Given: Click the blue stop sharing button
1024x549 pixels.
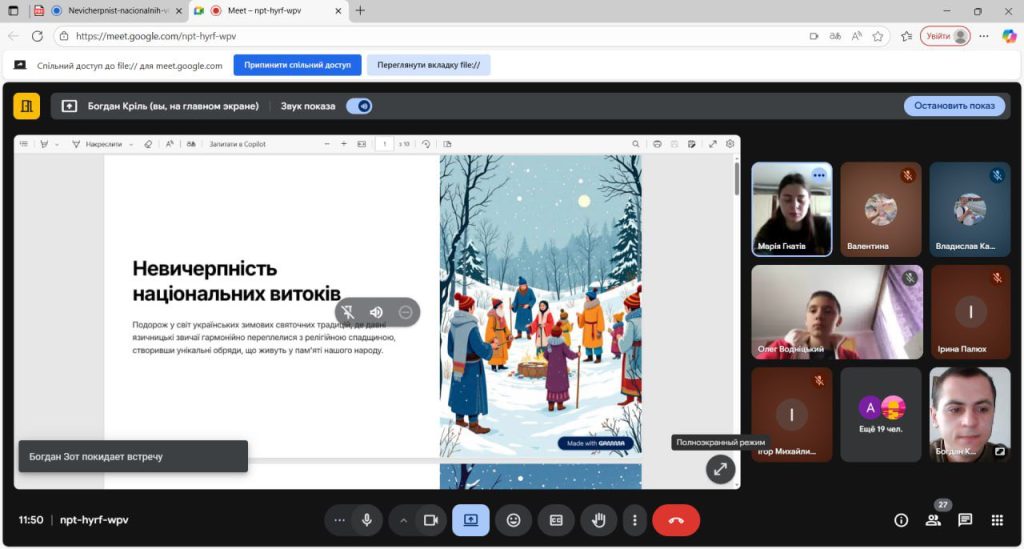Looking at the screenshot, I should 297,65.
